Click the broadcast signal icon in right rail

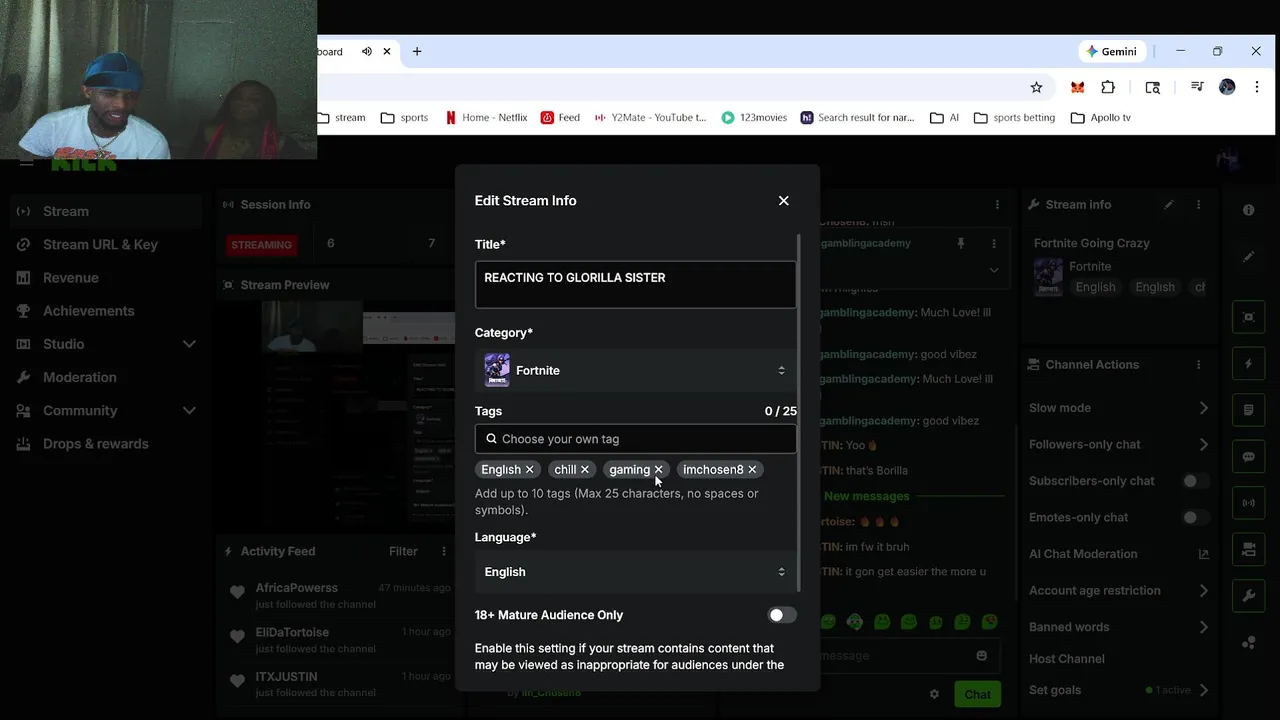[1248, 503]
